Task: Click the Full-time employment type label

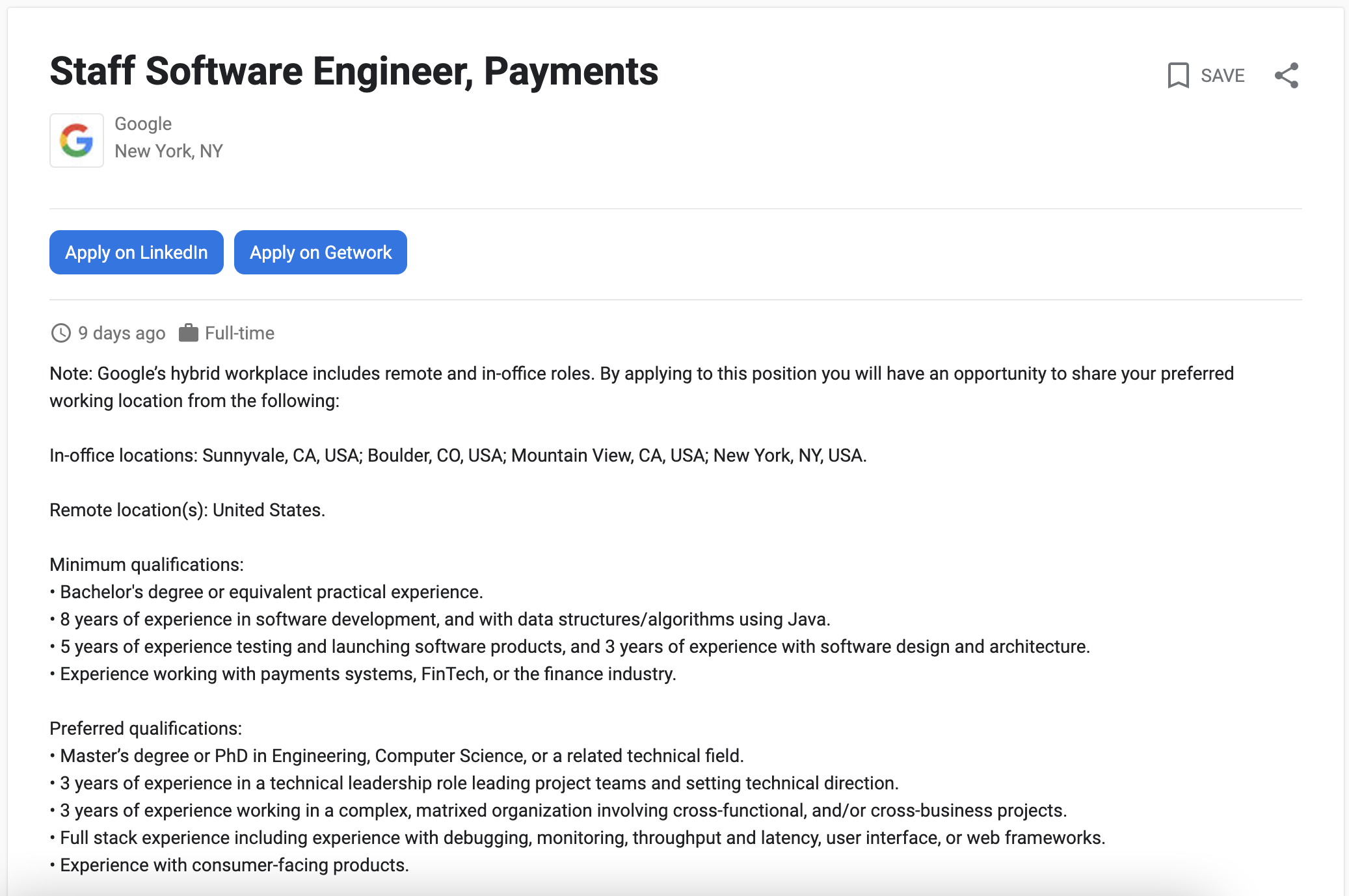Action: pyautogui.click(x=239, y=332)
